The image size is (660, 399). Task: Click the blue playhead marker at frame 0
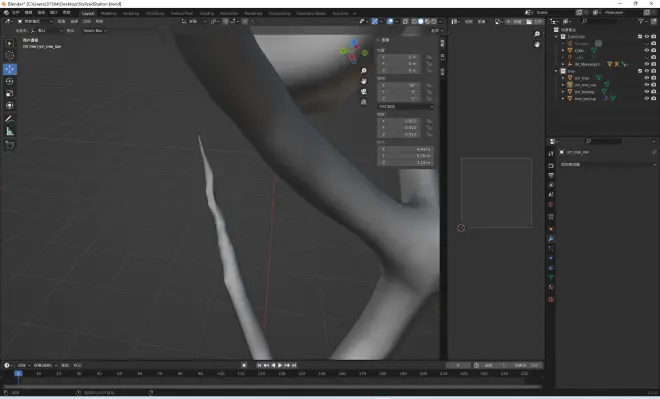18,373
